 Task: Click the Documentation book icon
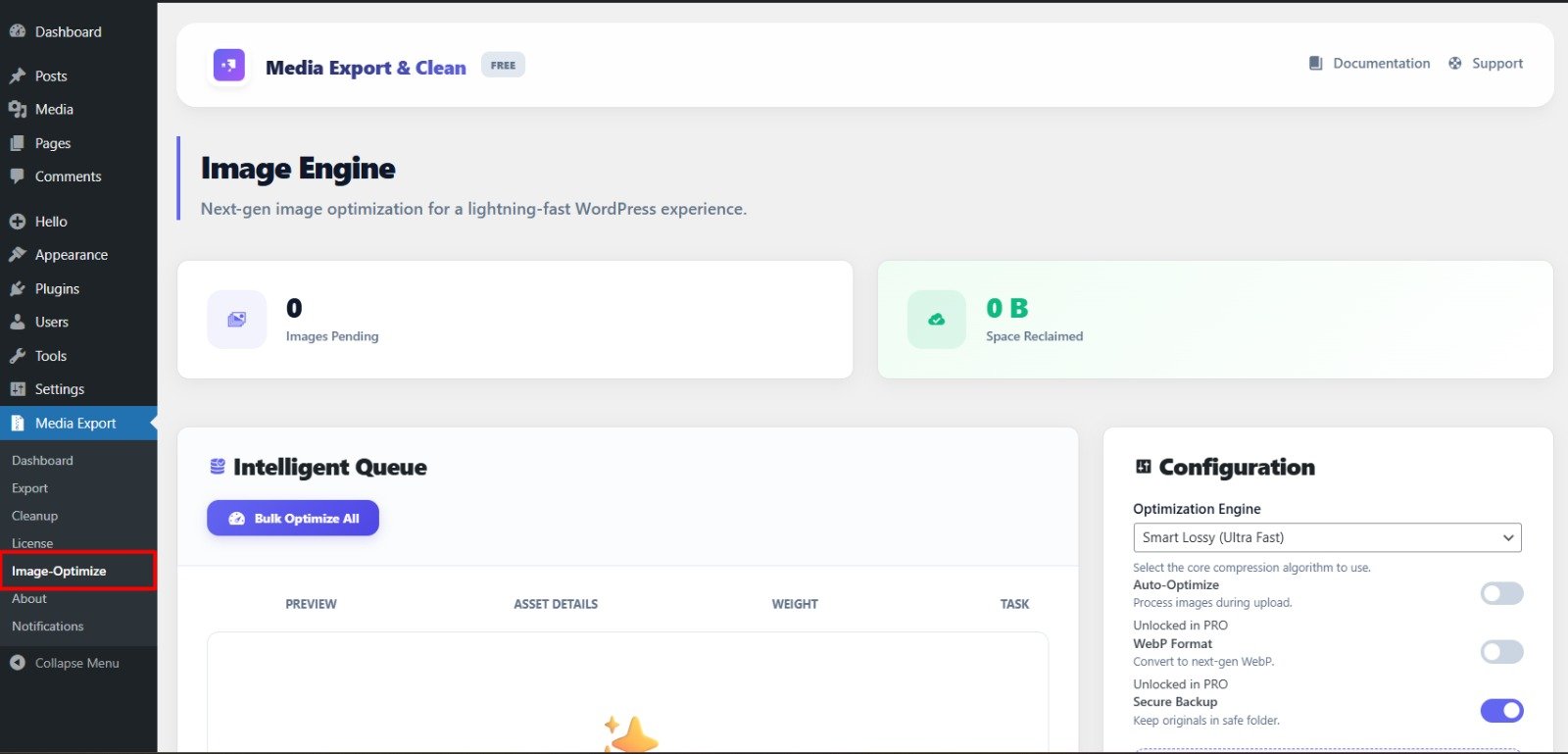pyautogui.click(x=1315, y=63)
